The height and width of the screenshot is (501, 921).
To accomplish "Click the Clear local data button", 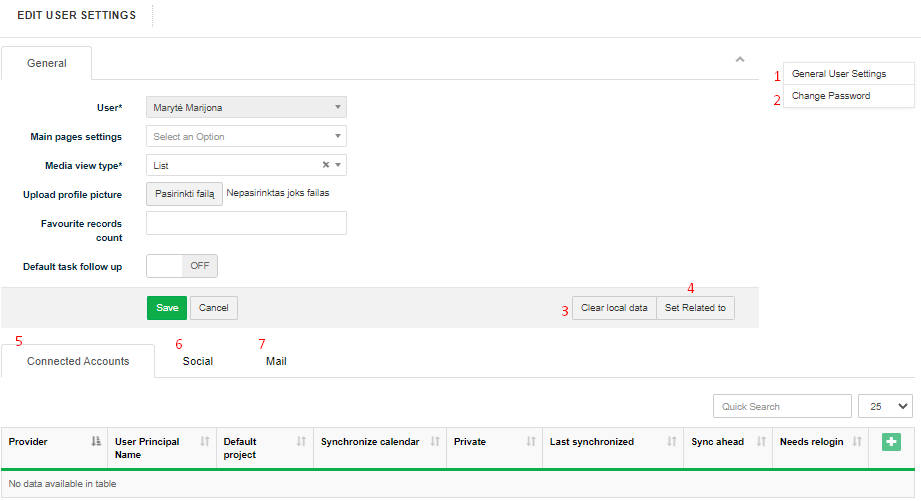I will pyautogui.click(x=614, y=308).
